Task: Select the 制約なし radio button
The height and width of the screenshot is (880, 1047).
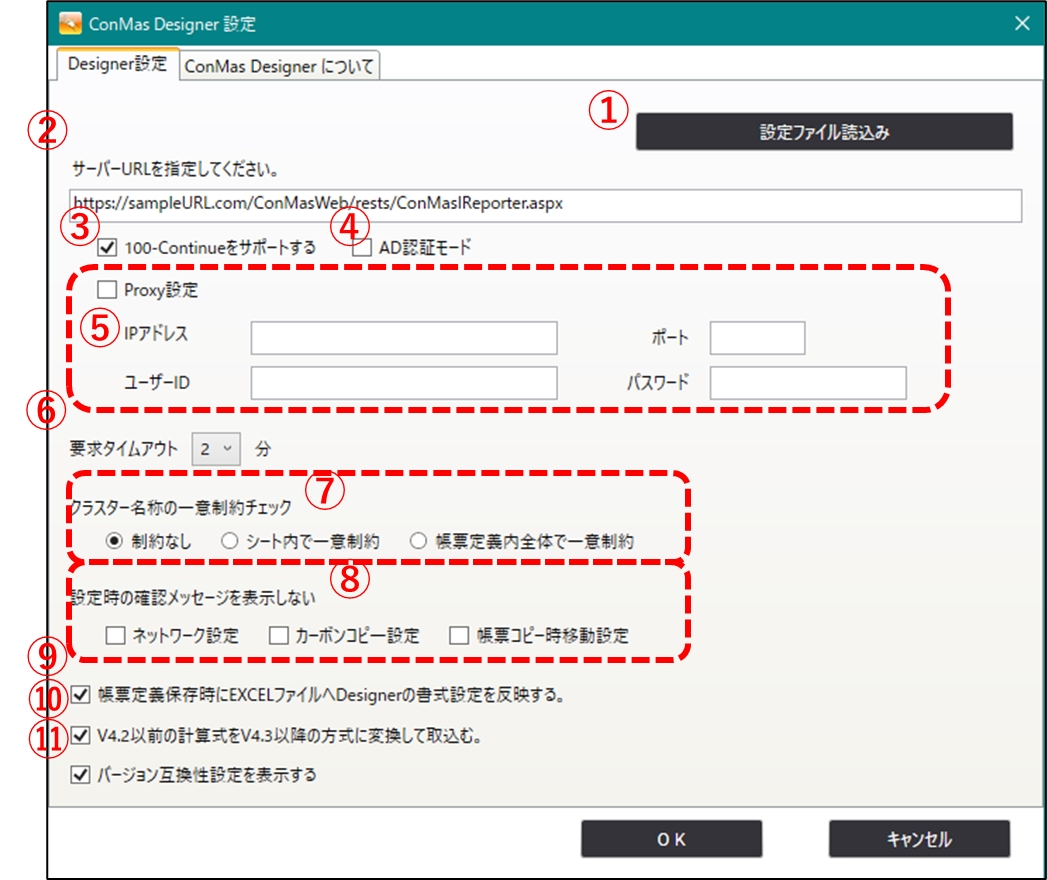Action: [x=114, y=541]
